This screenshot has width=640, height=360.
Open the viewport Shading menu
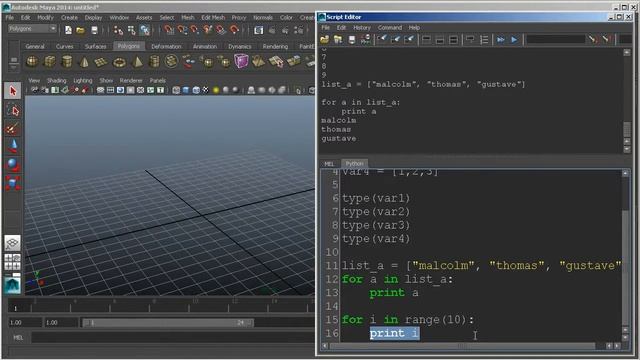tap(56, 80)
